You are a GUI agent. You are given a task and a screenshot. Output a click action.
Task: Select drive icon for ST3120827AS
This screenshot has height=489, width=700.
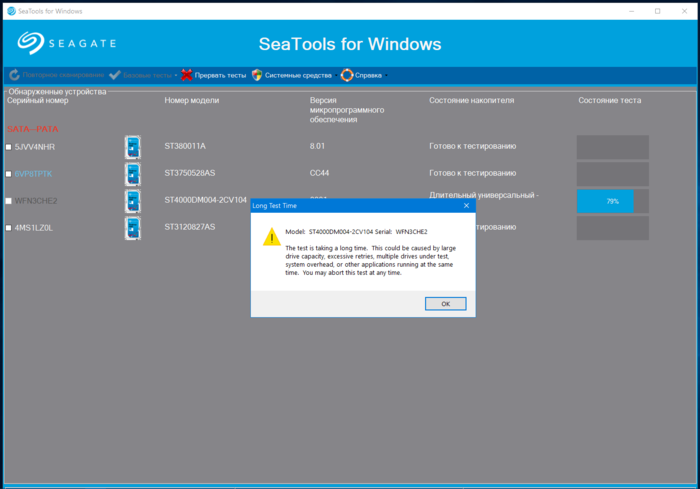tap(133, 228)
